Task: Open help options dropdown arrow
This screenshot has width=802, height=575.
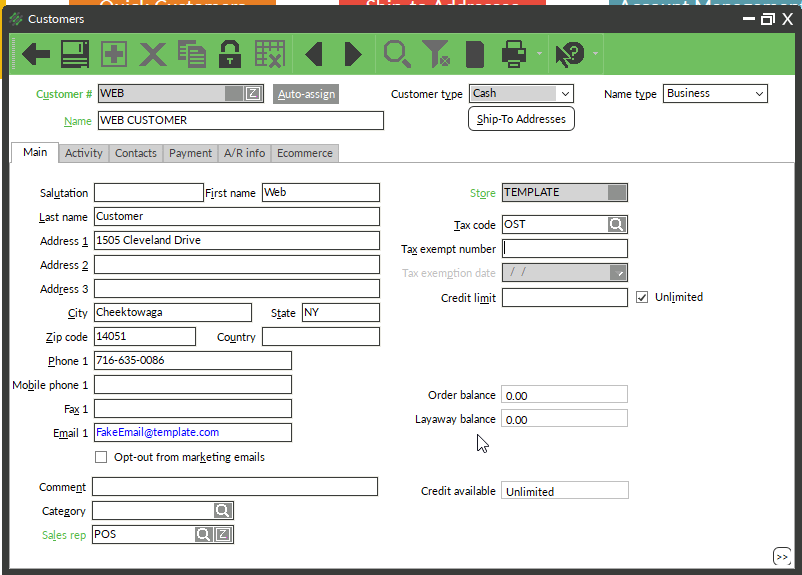Action: 595,53
